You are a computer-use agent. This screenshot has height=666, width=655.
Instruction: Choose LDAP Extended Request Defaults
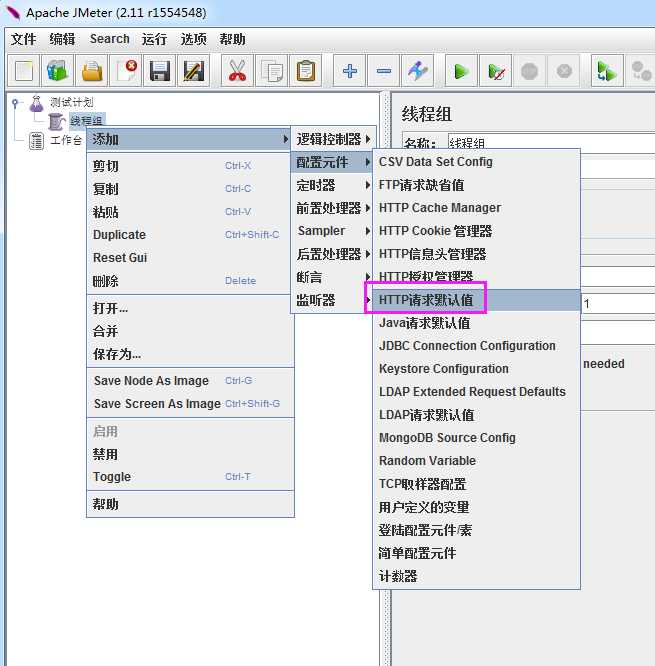(476, 392)
